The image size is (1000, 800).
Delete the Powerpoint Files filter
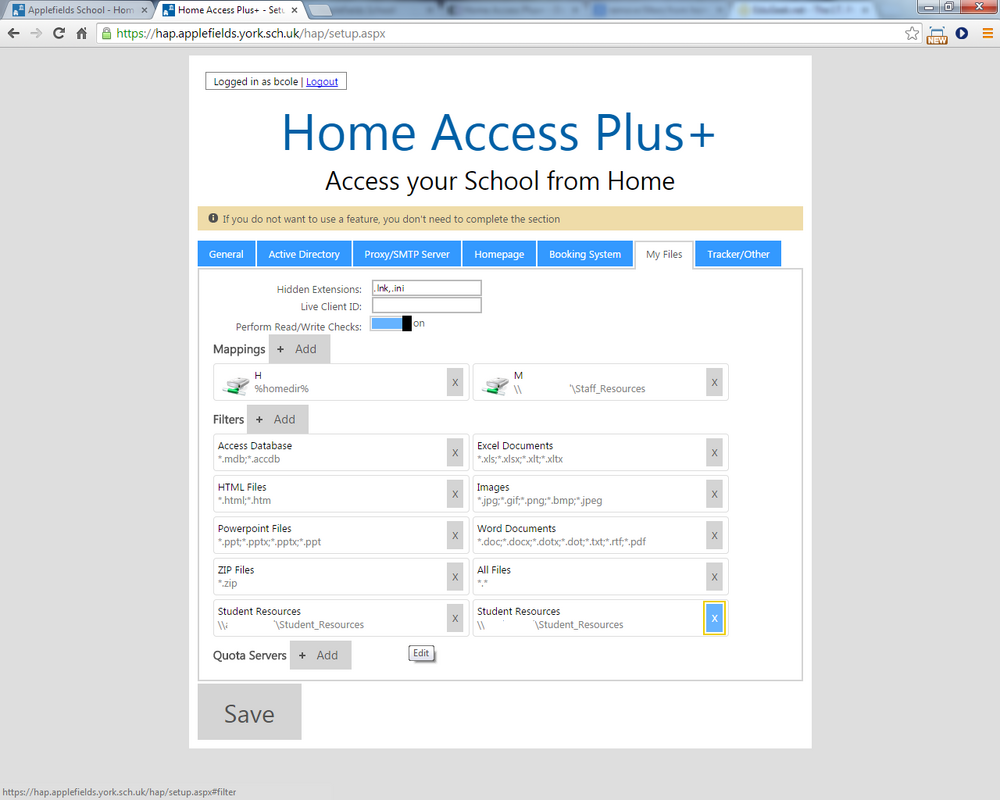pos(455,535)
